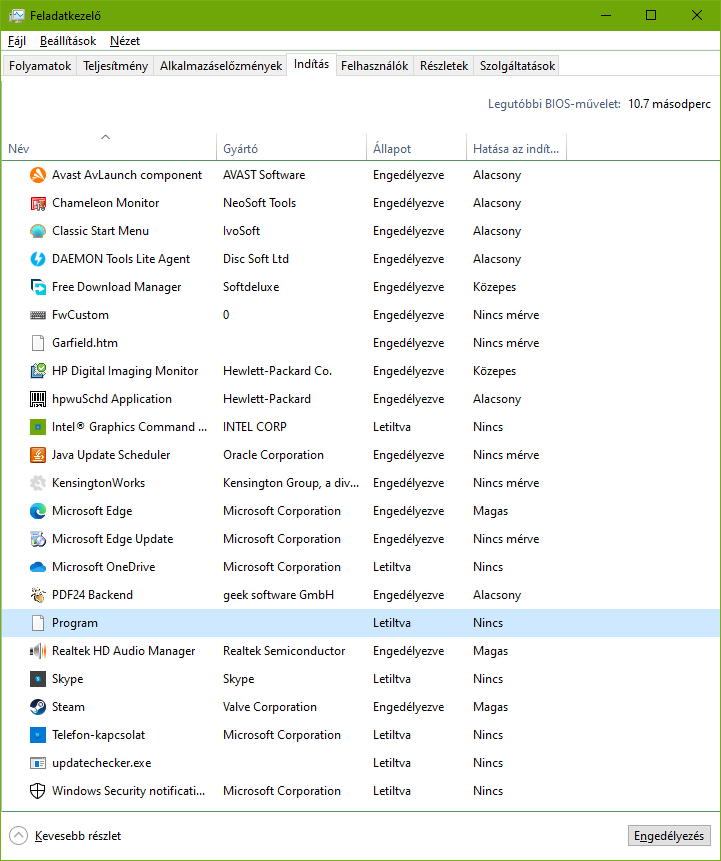Click the HP Digital Imaging Monitor icon

38,371
